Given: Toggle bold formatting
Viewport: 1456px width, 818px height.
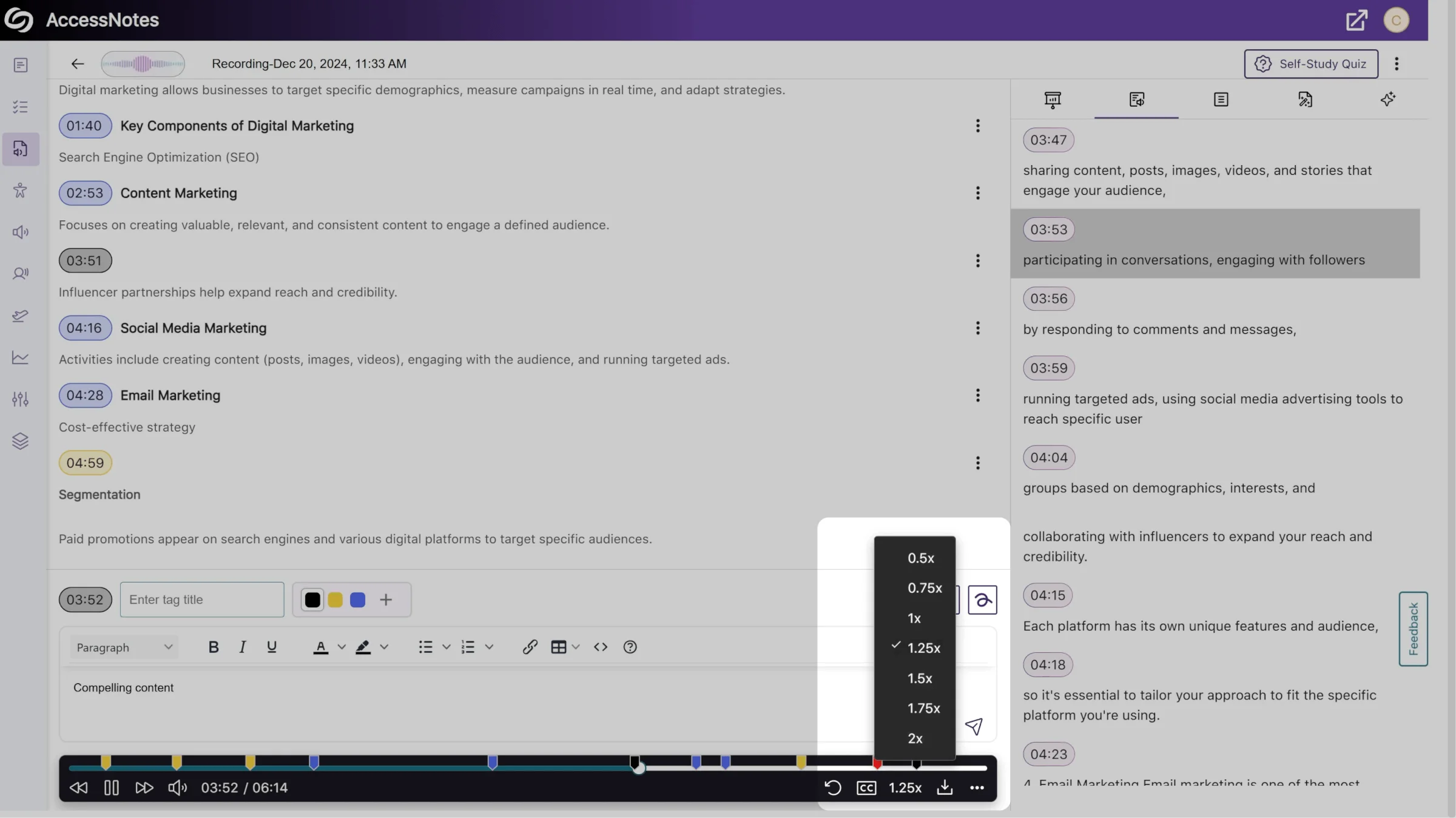Looking at the screenshot, I should (x=214, y=647).
